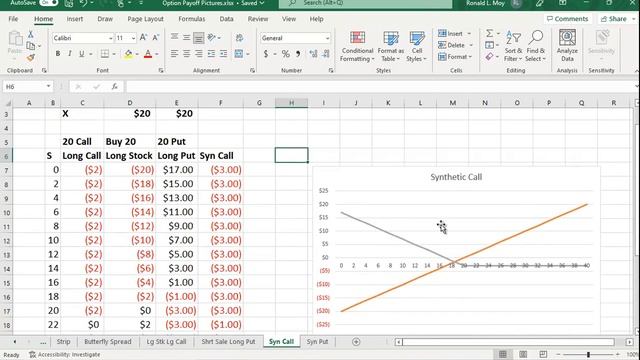This screenshot has height=360, width=640.
Task: Open Conditional Formatting menu
Action: [357, 47]
